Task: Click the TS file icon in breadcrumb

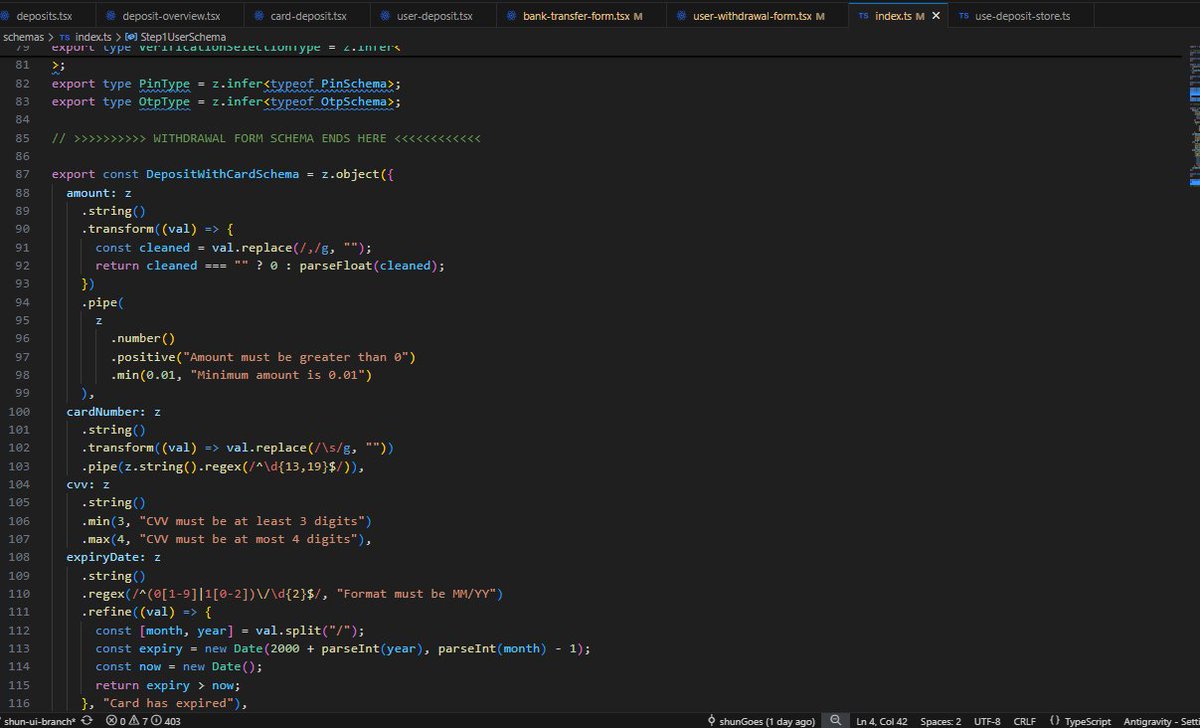Action: pyautogui.click(x=65, y=37)
